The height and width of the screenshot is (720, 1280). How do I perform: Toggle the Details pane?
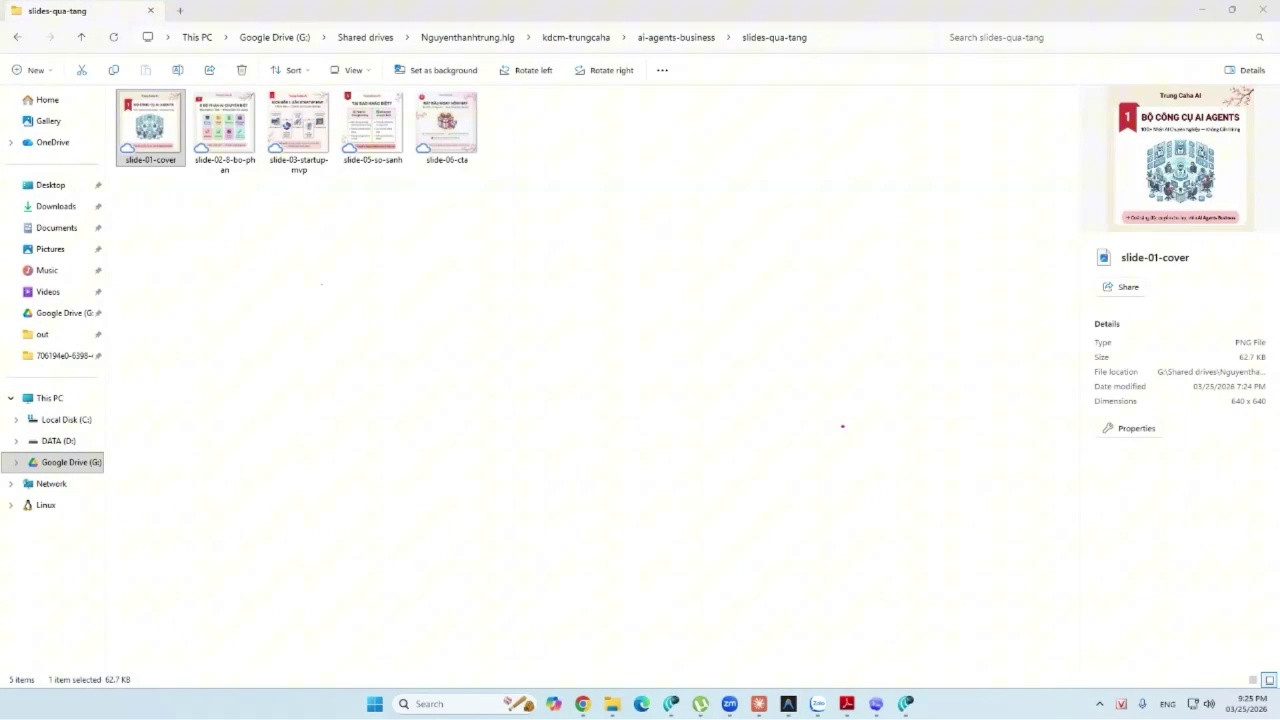click(1245, 70)
